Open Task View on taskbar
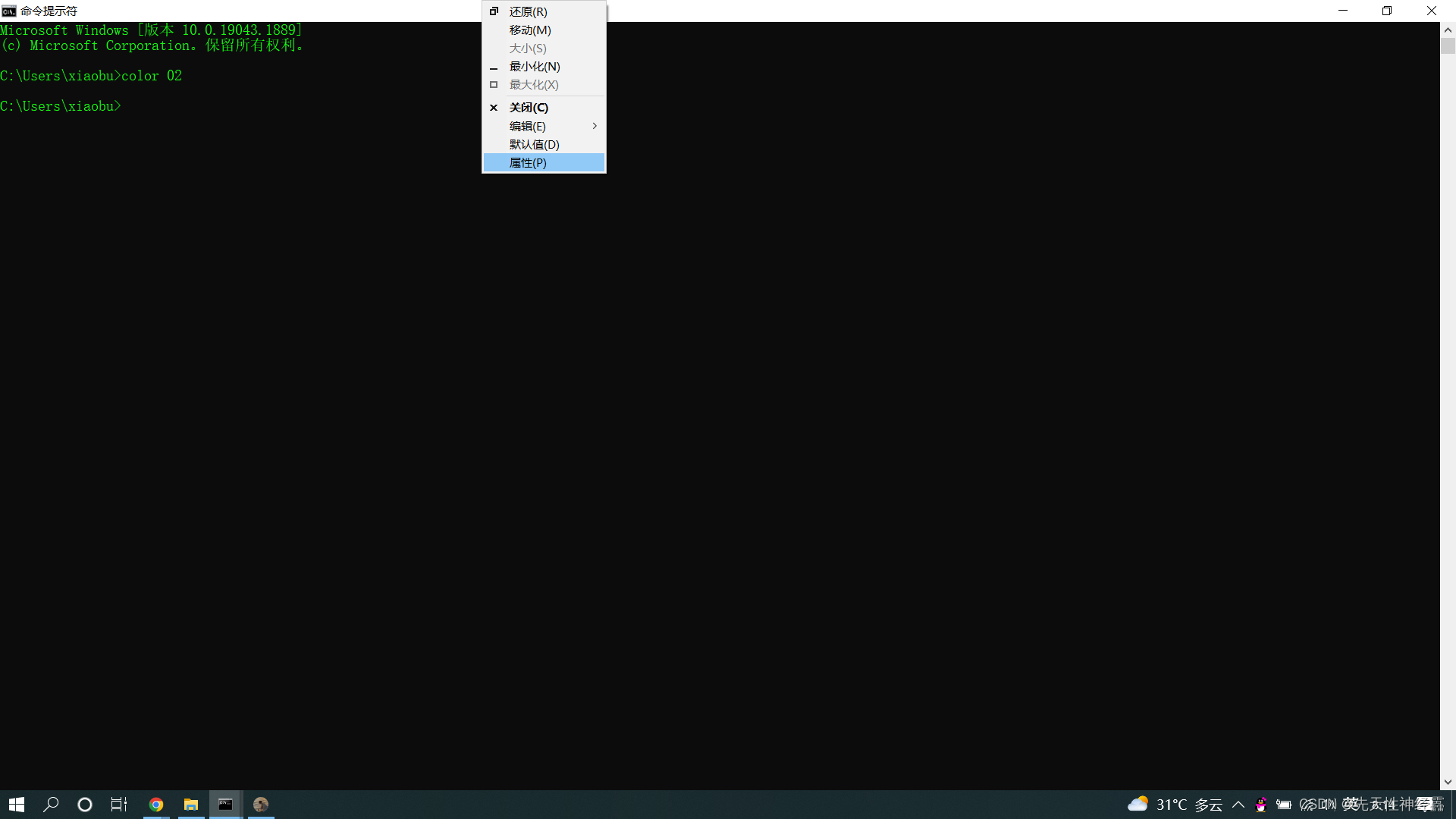Image resolution: width=1456 pixels, height=819 pixels. click(x=119, y=805)
